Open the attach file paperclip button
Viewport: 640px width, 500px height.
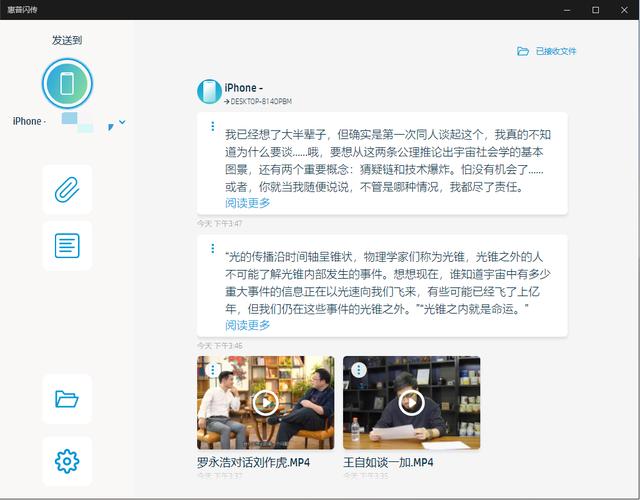click(67, 189)
